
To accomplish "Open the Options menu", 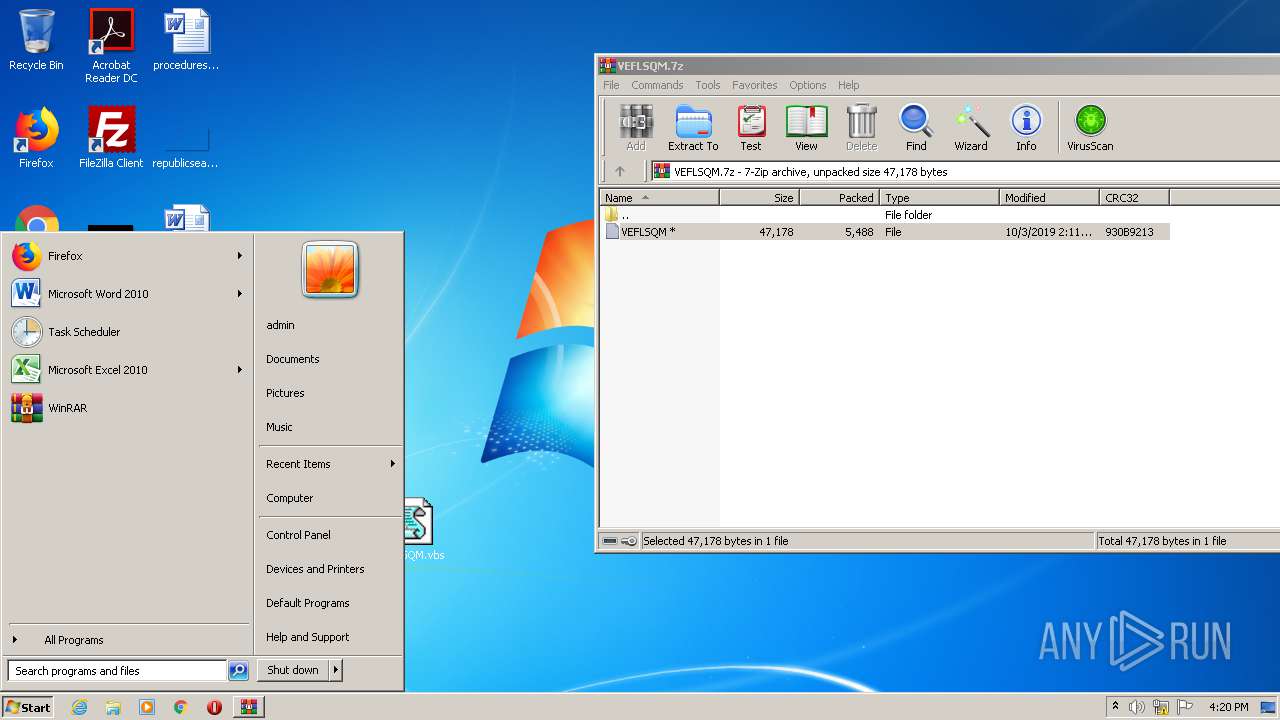I will pyautogui.click(x=807, y=85).
